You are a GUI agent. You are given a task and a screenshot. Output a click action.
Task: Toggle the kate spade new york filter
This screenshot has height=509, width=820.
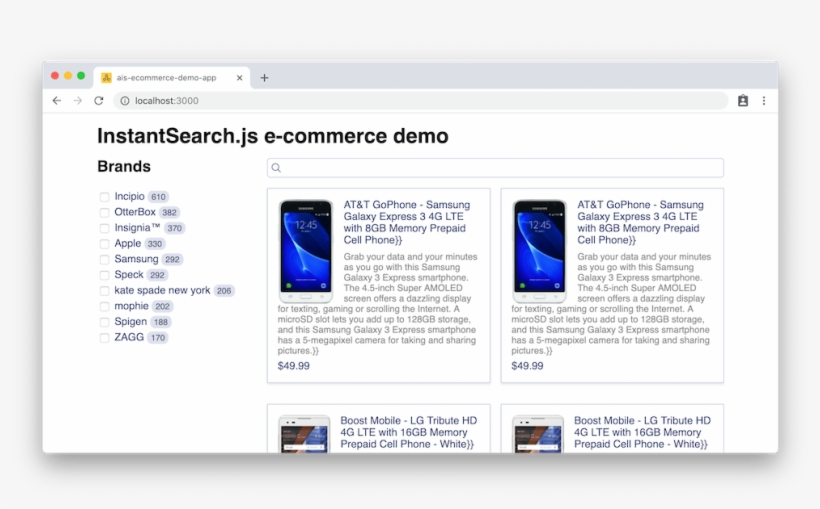coord(104,291)
